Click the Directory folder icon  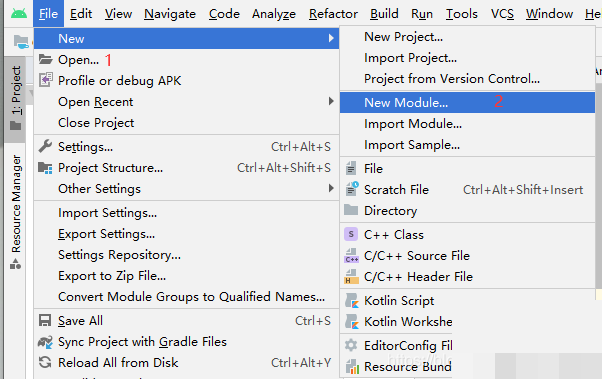pyautogui.click(x=351, y=210)
